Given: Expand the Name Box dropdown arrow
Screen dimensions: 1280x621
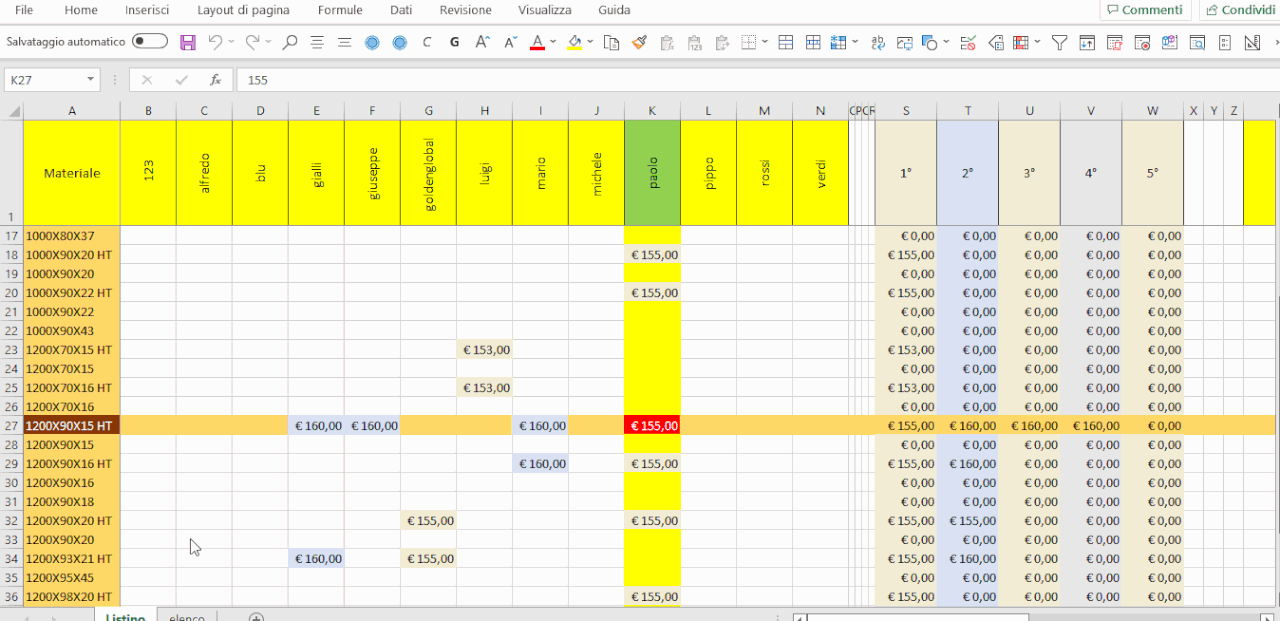Looking at the screenshot, I should pyautogui.click(x=91, y=80).
